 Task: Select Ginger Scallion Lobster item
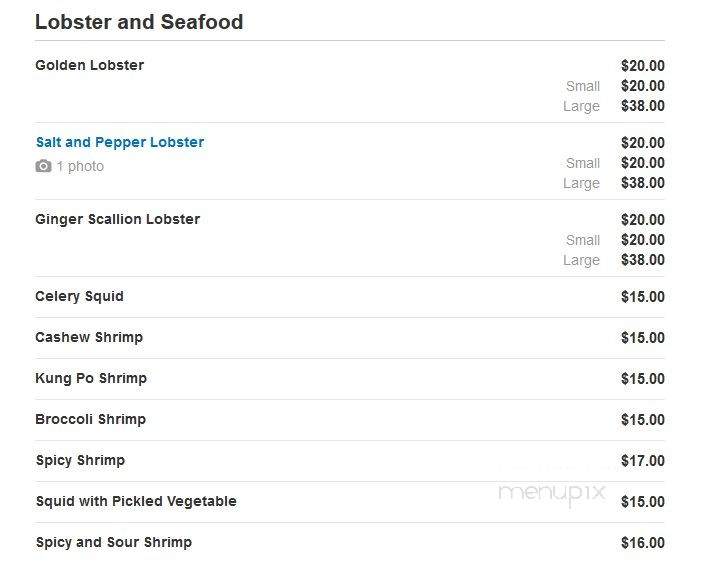[x=118, y=219]
